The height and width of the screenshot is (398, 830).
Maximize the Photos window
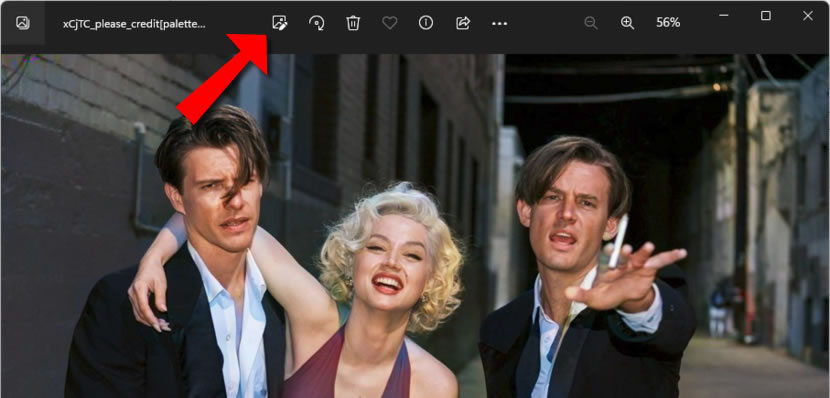765,15
